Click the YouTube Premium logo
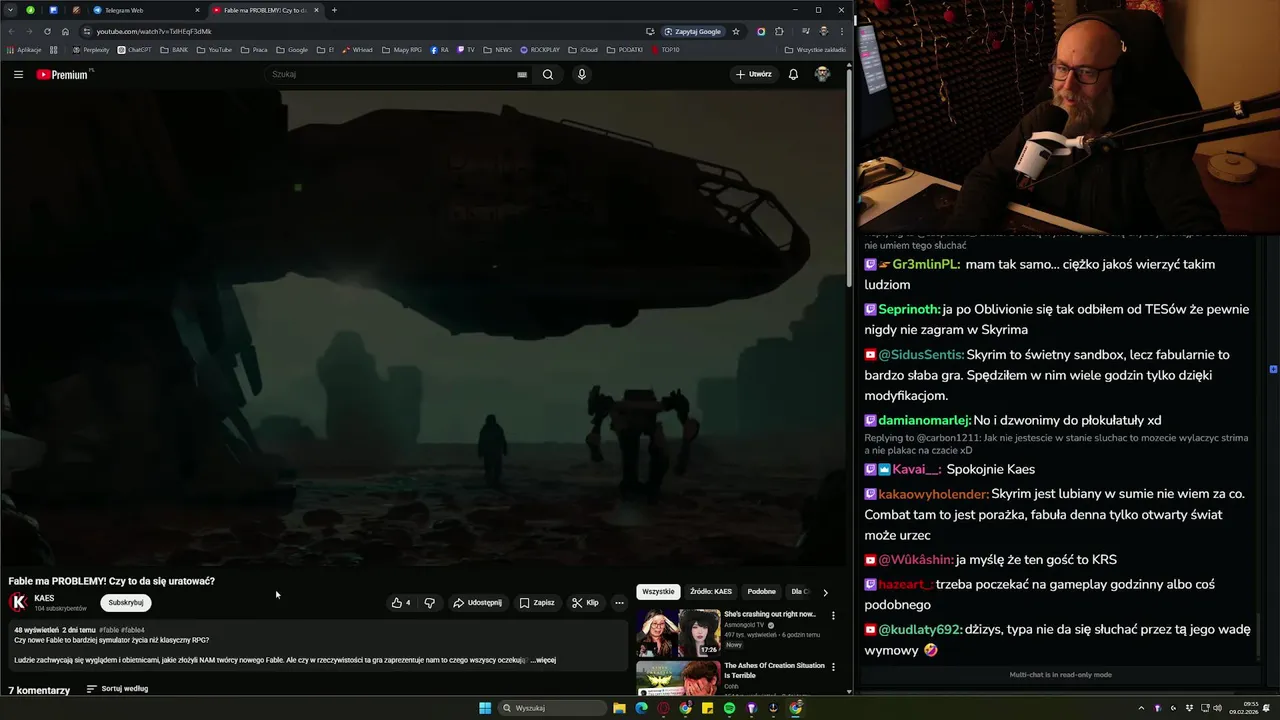 coord(64,74)
